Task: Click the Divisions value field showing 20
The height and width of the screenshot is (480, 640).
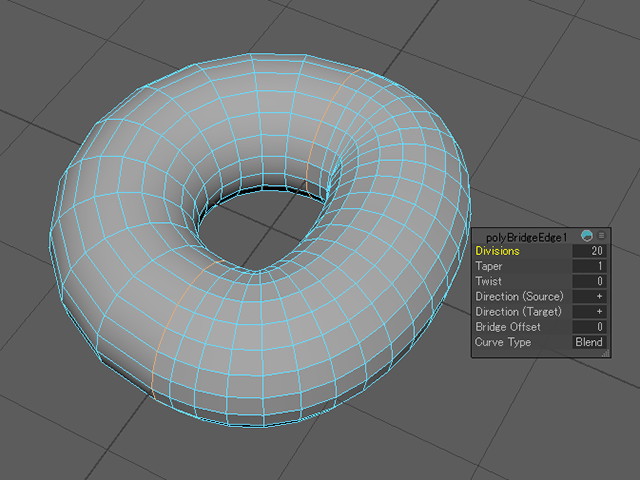Action: [589, 251]
